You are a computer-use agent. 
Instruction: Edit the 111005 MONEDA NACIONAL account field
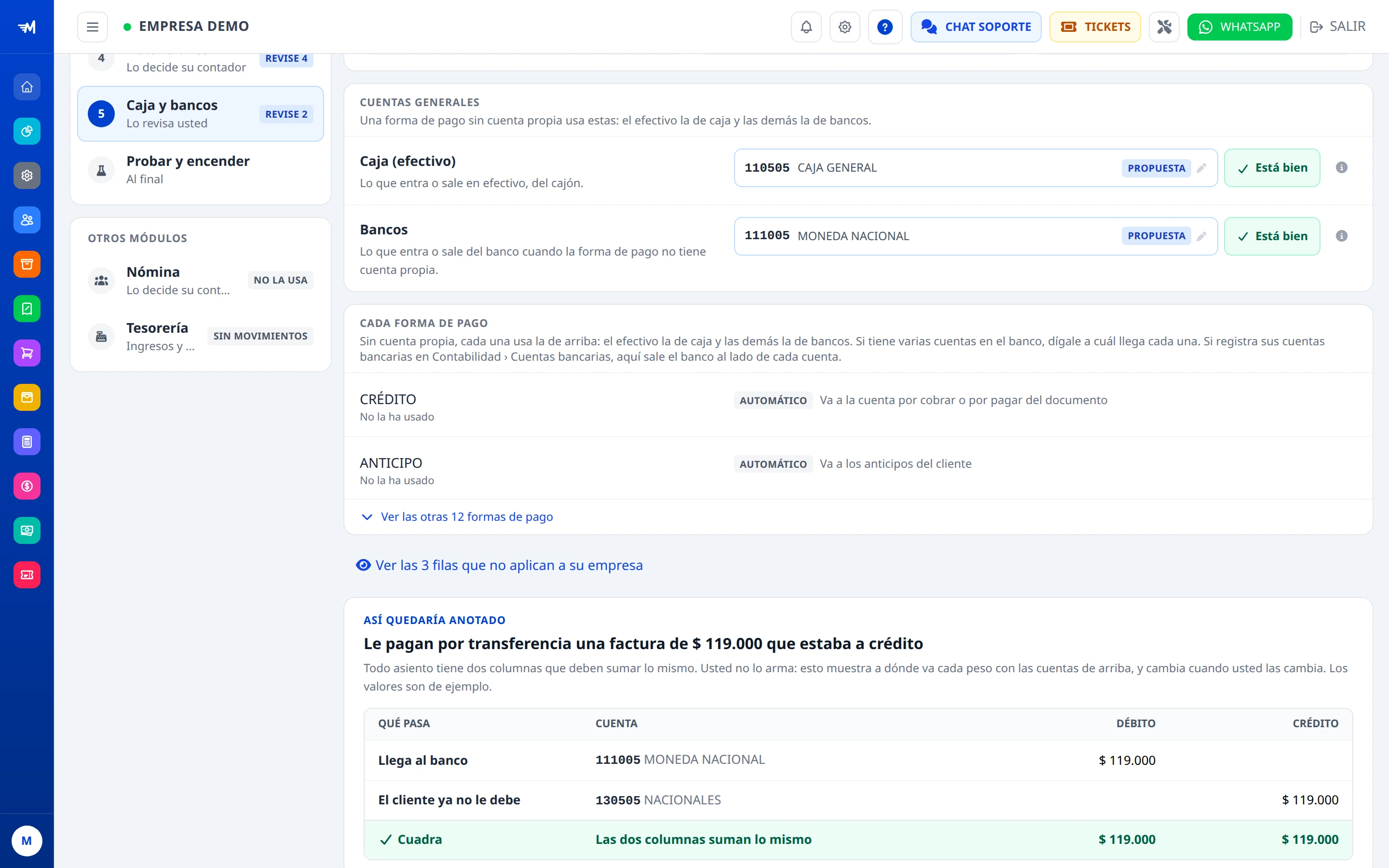point(975,236)
